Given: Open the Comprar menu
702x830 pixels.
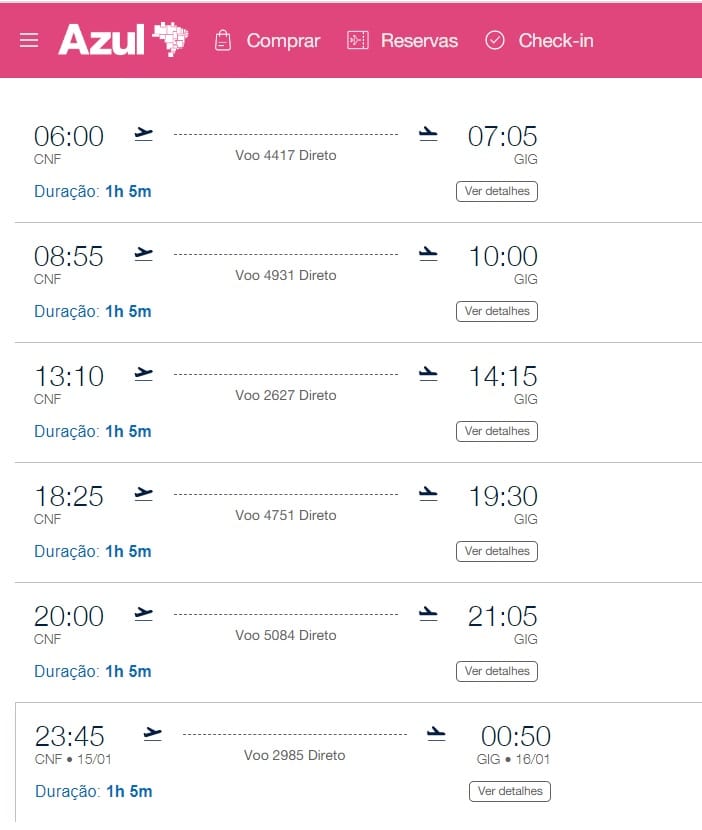Looking at the screenshot, I should point(283,41).
